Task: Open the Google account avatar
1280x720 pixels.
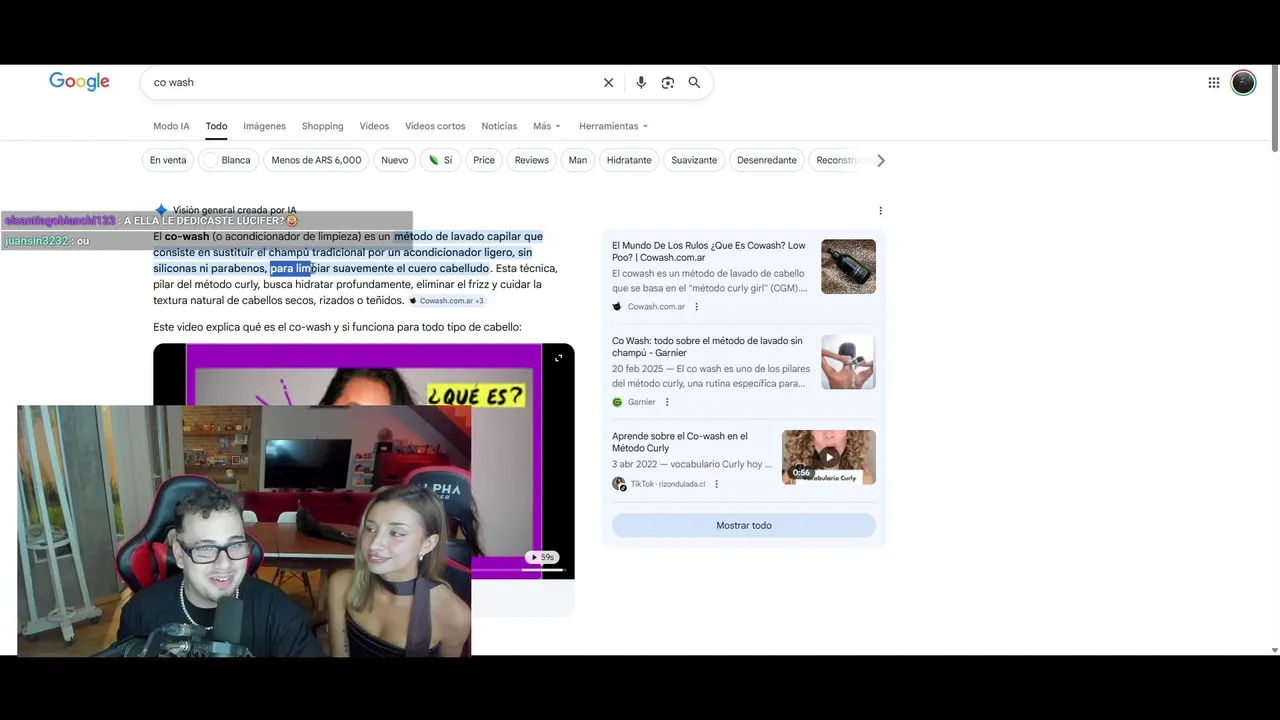Action: (1243, 83)
